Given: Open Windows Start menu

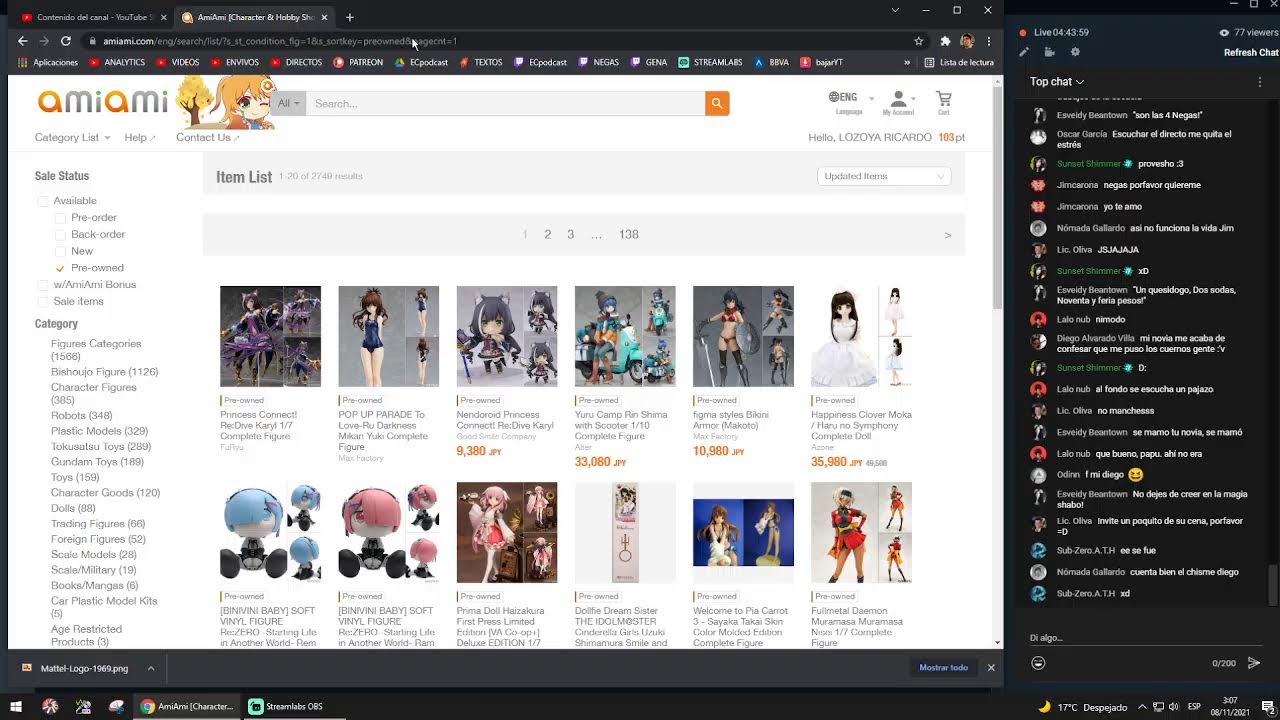Looking at the screenshot, I should pos(15,706).
